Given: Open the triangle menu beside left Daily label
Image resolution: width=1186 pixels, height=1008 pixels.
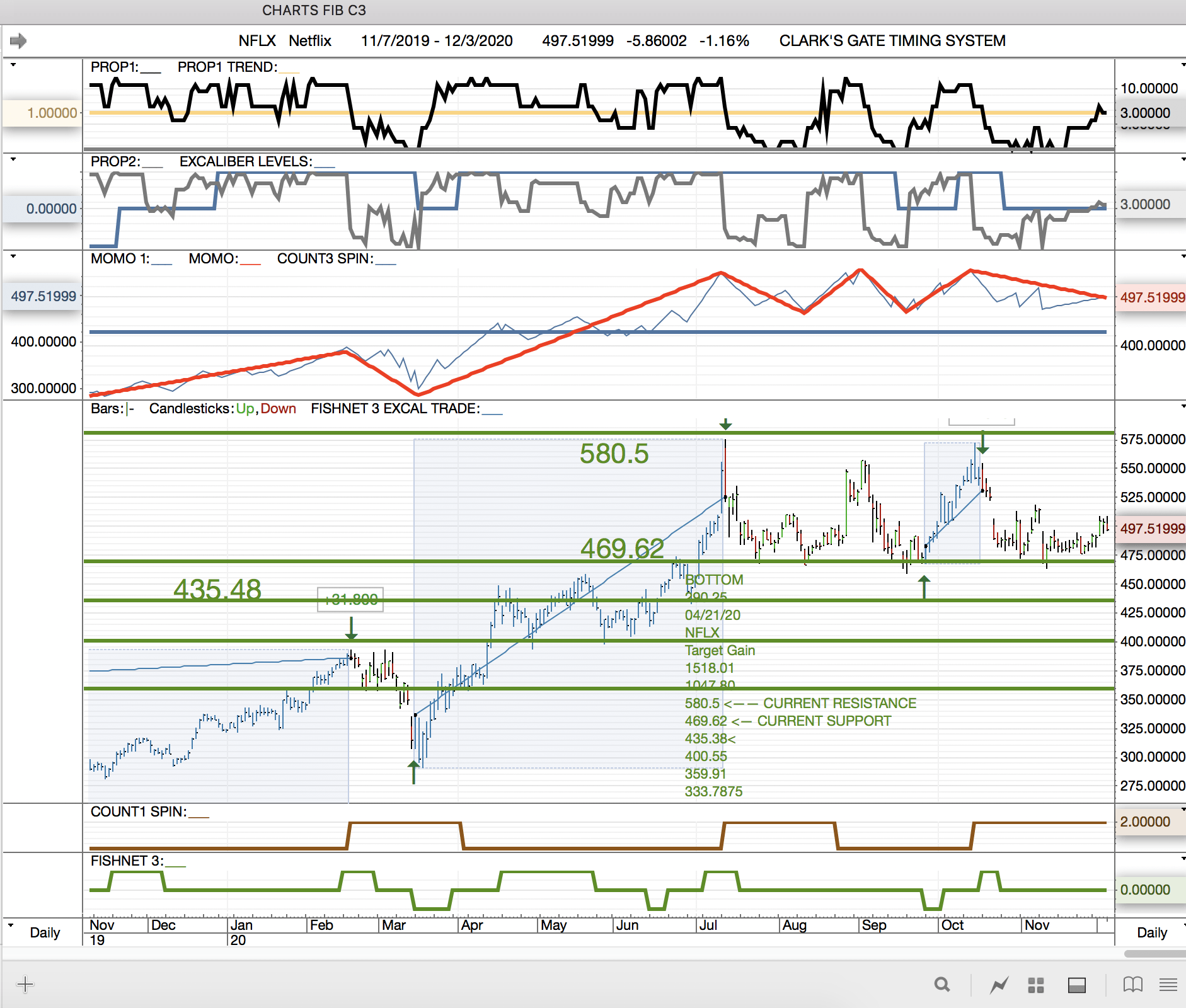Looking at the screenshot, I should [11, 925].
